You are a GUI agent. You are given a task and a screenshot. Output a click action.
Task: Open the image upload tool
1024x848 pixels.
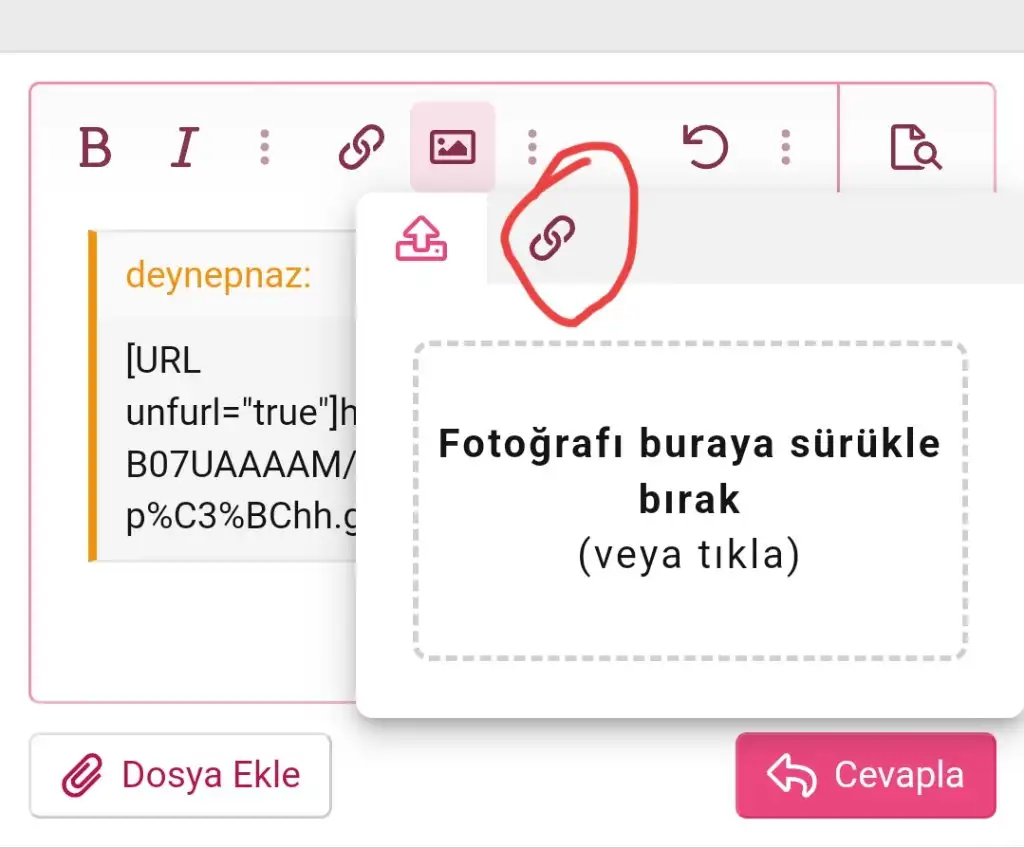click(452, 145)
